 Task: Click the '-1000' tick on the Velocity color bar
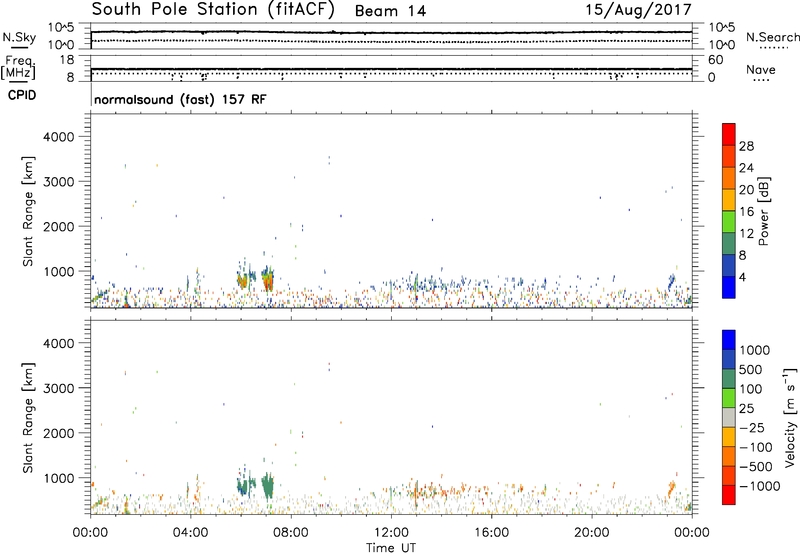(x=760, y=486)
